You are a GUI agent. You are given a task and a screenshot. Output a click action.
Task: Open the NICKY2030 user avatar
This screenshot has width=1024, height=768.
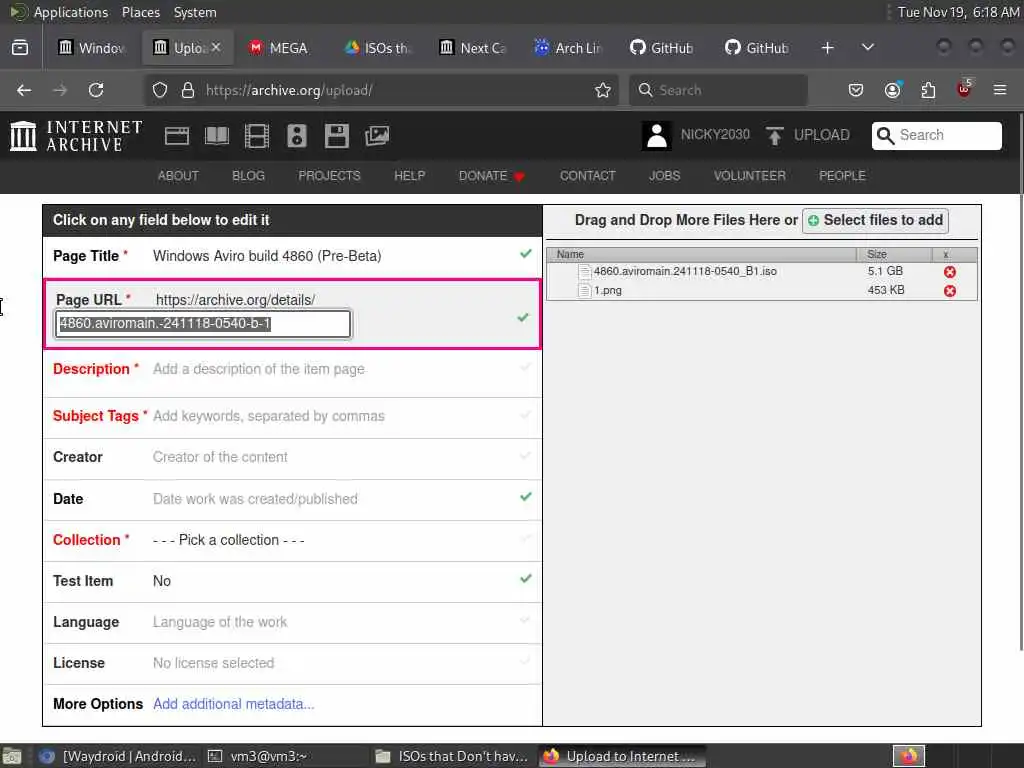656,136
